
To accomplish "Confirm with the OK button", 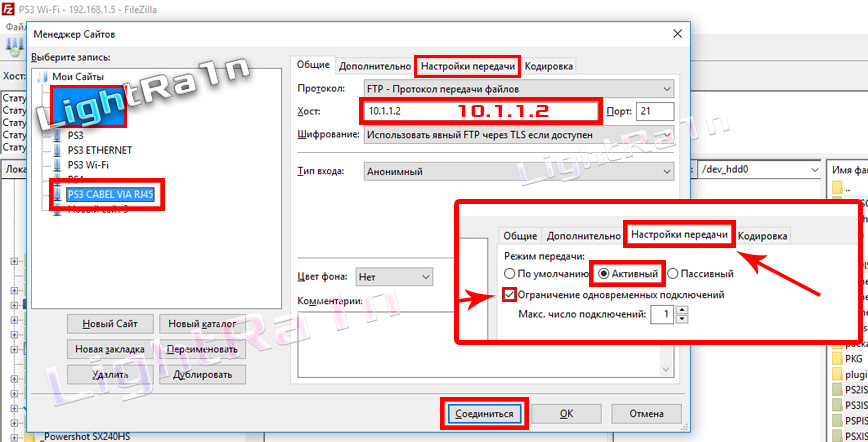I will (566, 414).
